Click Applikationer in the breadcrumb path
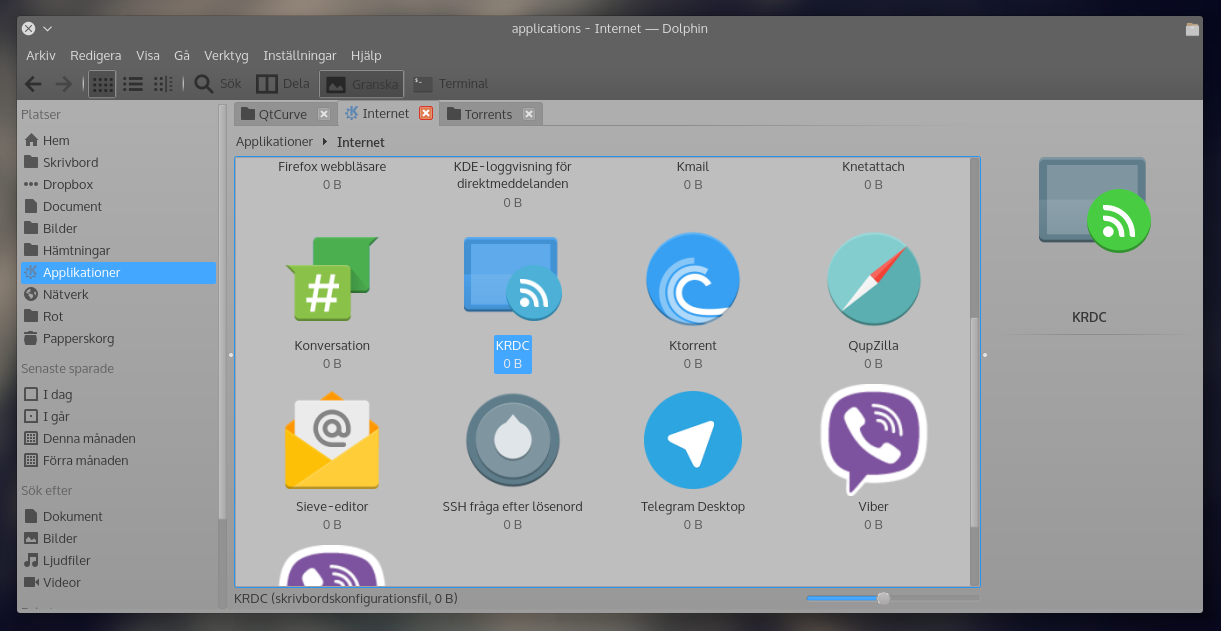The height and width of the screenshot is (631, 1221). click(x=274, y=142)
